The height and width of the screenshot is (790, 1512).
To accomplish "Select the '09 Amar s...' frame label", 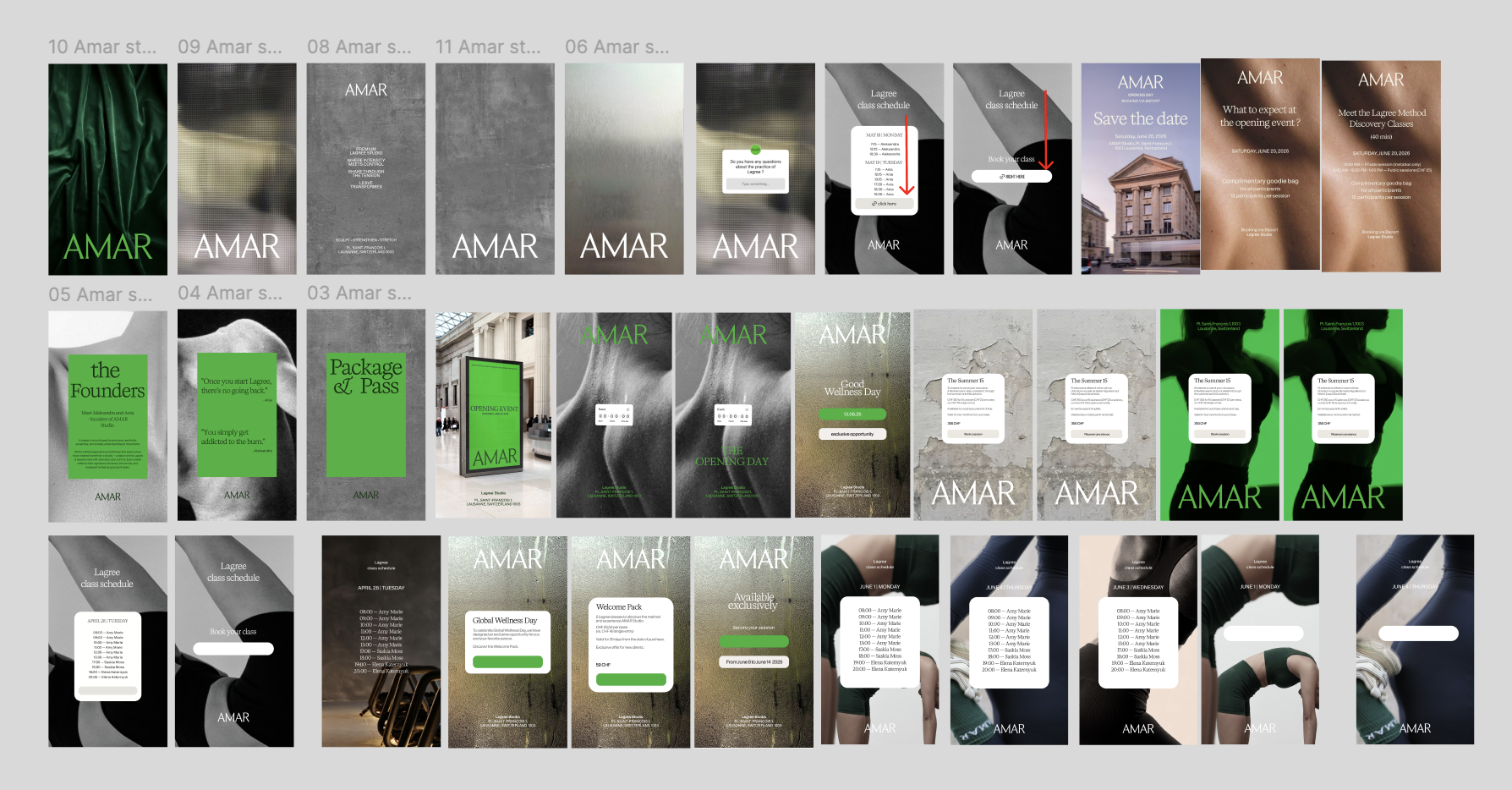I will 230,47.
